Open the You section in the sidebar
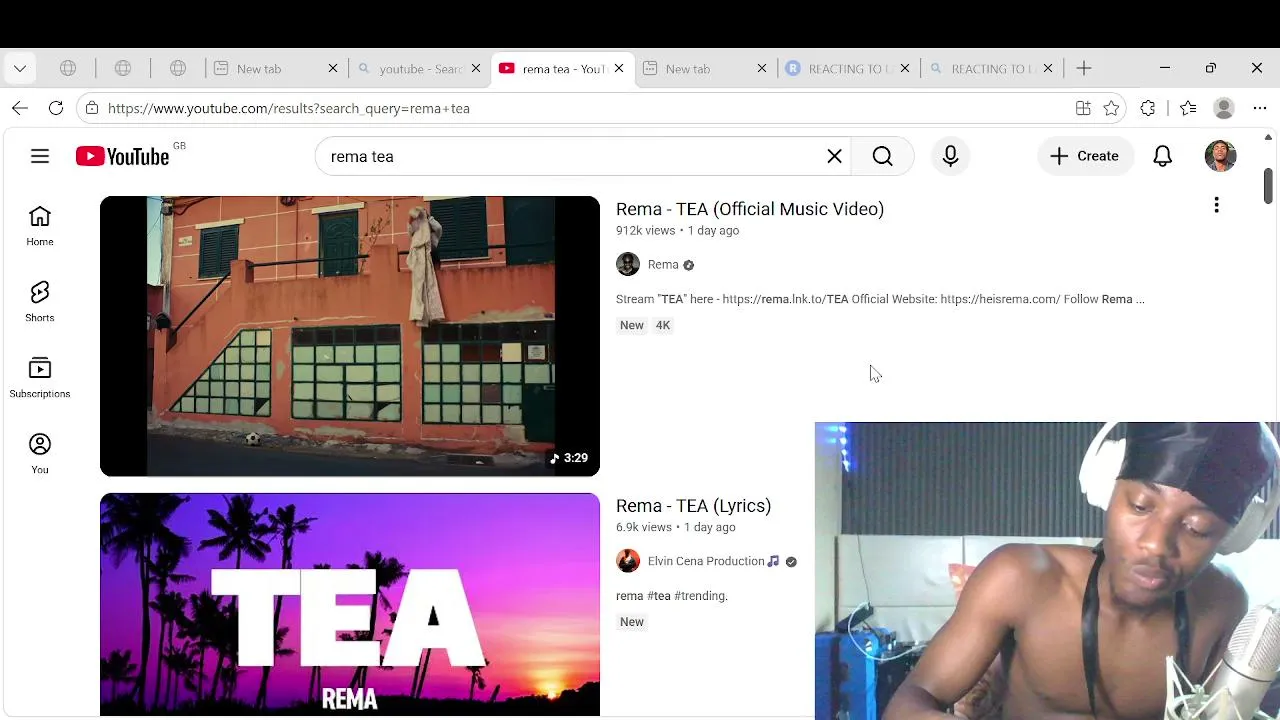This screenshot has height=720, width=1280. point(40,454)
